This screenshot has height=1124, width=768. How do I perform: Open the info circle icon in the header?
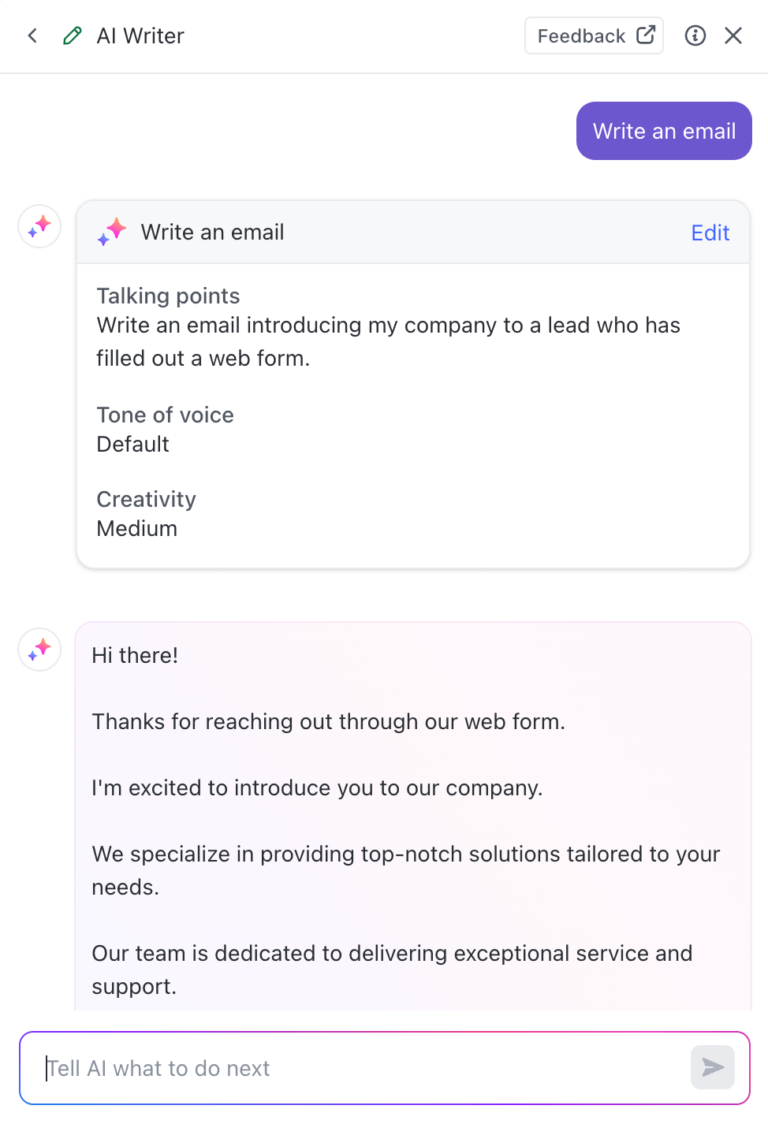(695, 35)
